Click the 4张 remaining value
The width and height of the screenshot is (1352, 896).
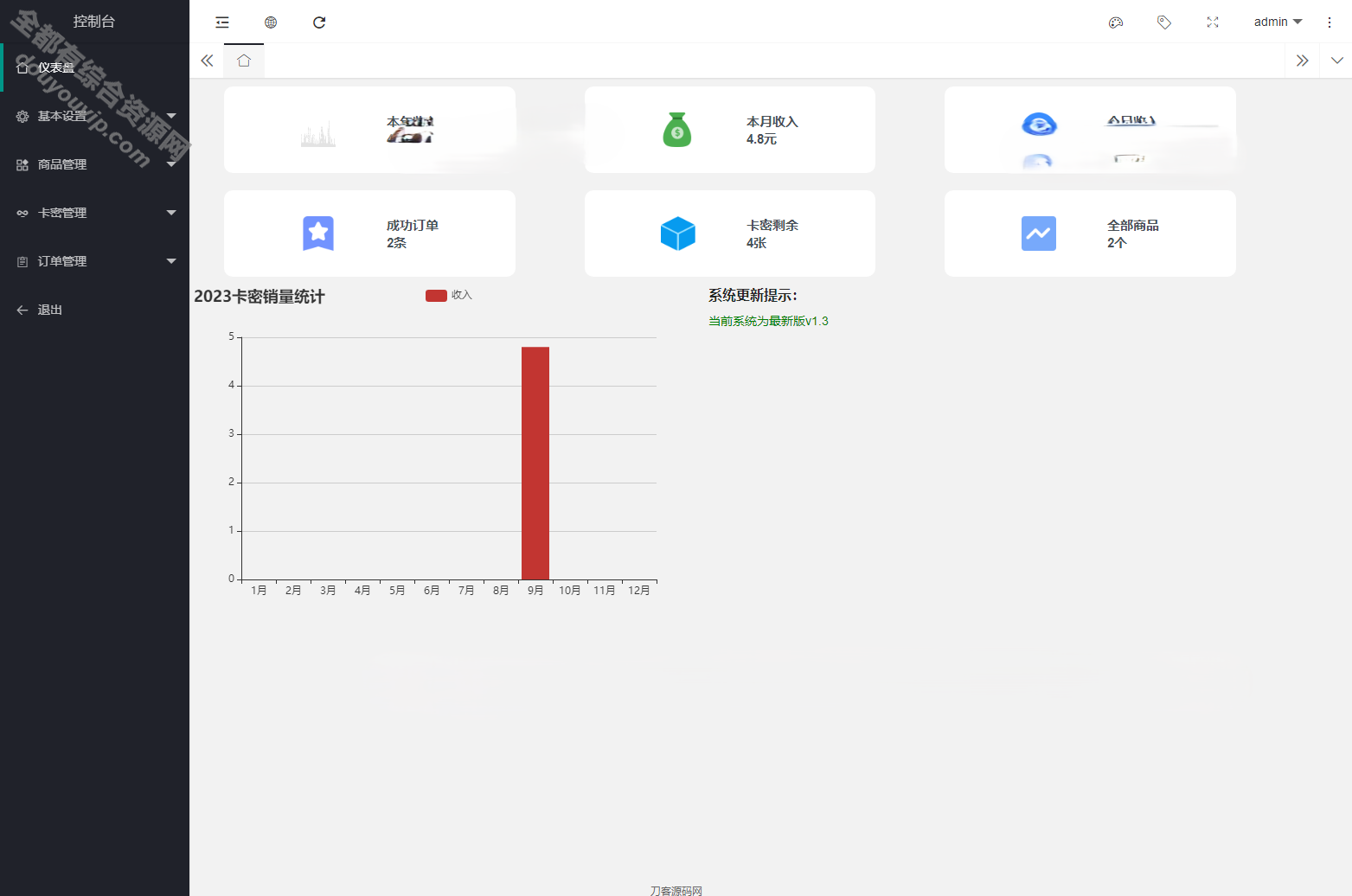point(757,243)
